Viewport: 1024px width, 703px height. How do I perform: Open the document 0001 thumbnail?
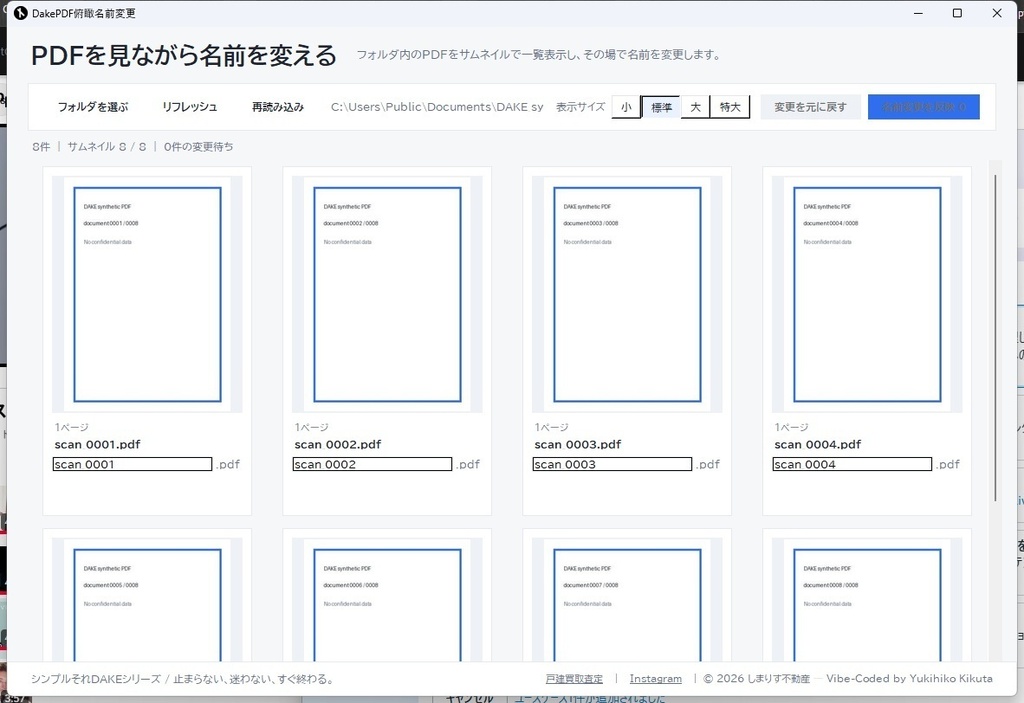[x=147, y=294]
